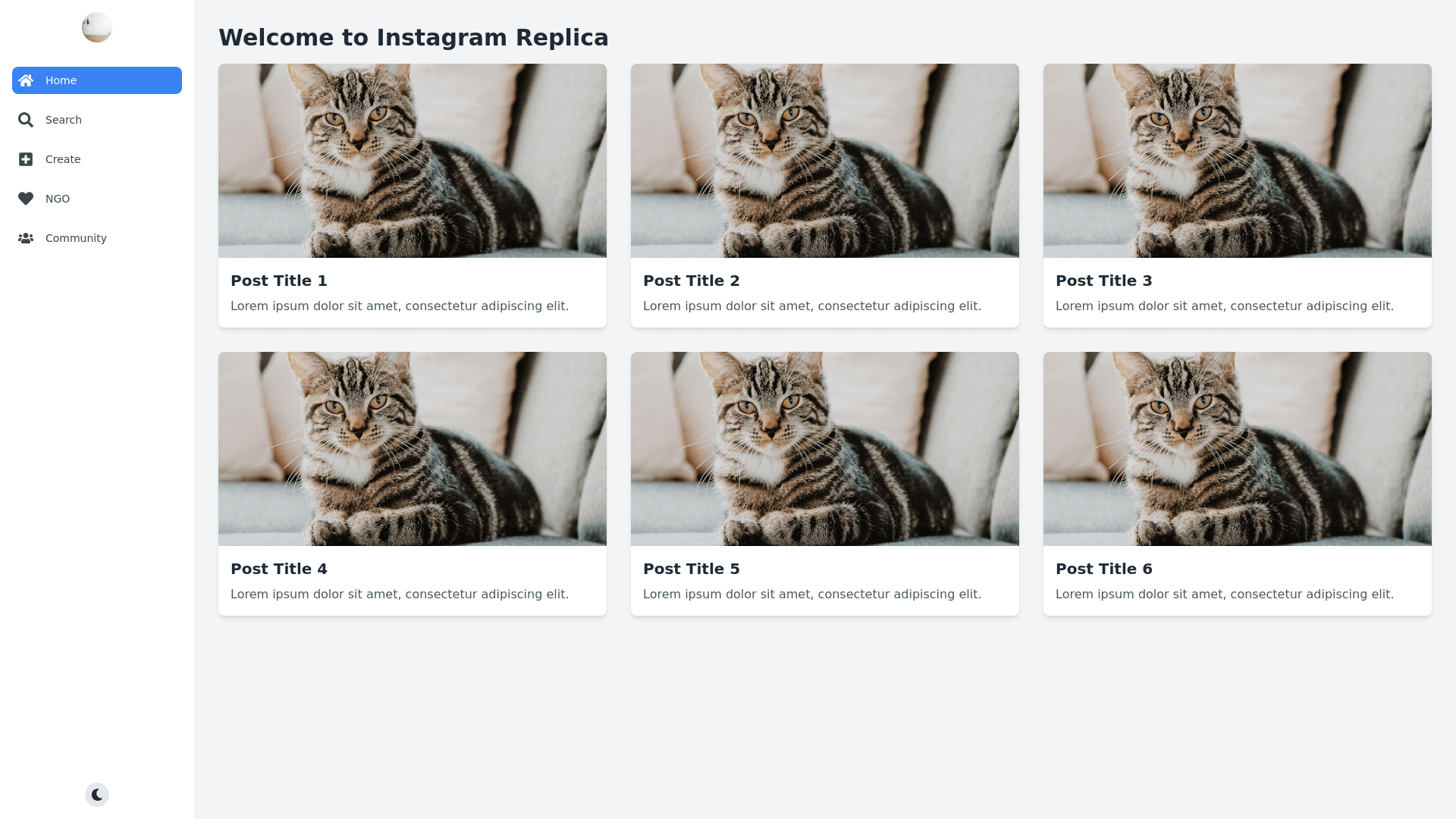Open the Search menu item
The image size is (1456, 819).
64,120
